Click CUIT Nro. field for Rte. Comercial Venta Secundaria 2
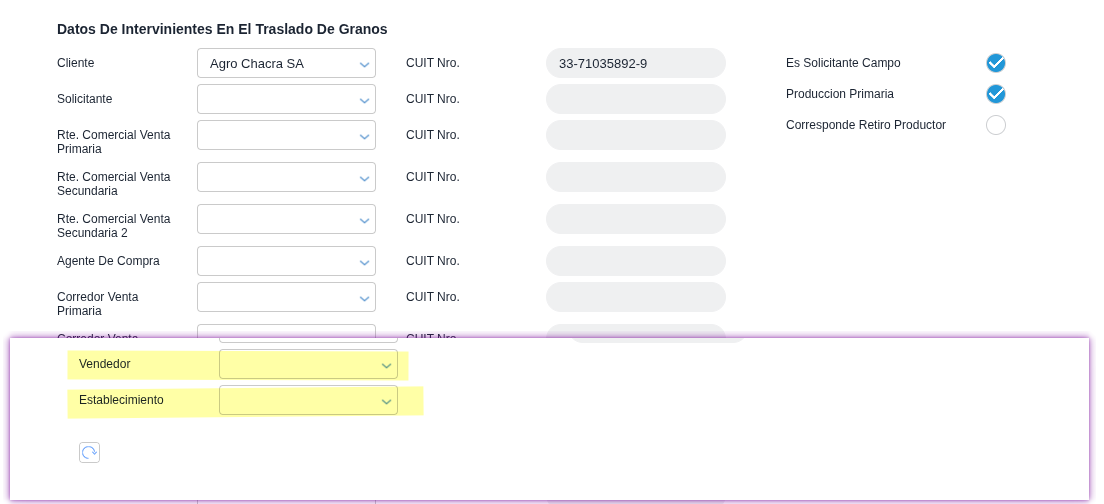Viewport: 1104px width, 504px height. coord(635,219)
